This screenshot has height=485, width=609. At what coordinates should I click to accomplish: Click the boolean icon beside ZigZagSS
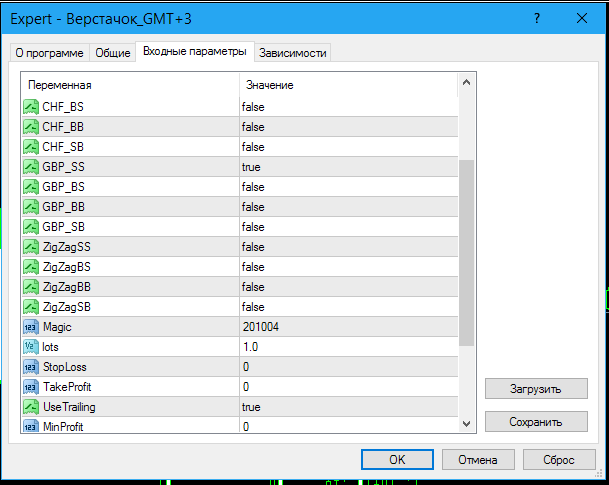pyautogui.click(x=31, y=247)
